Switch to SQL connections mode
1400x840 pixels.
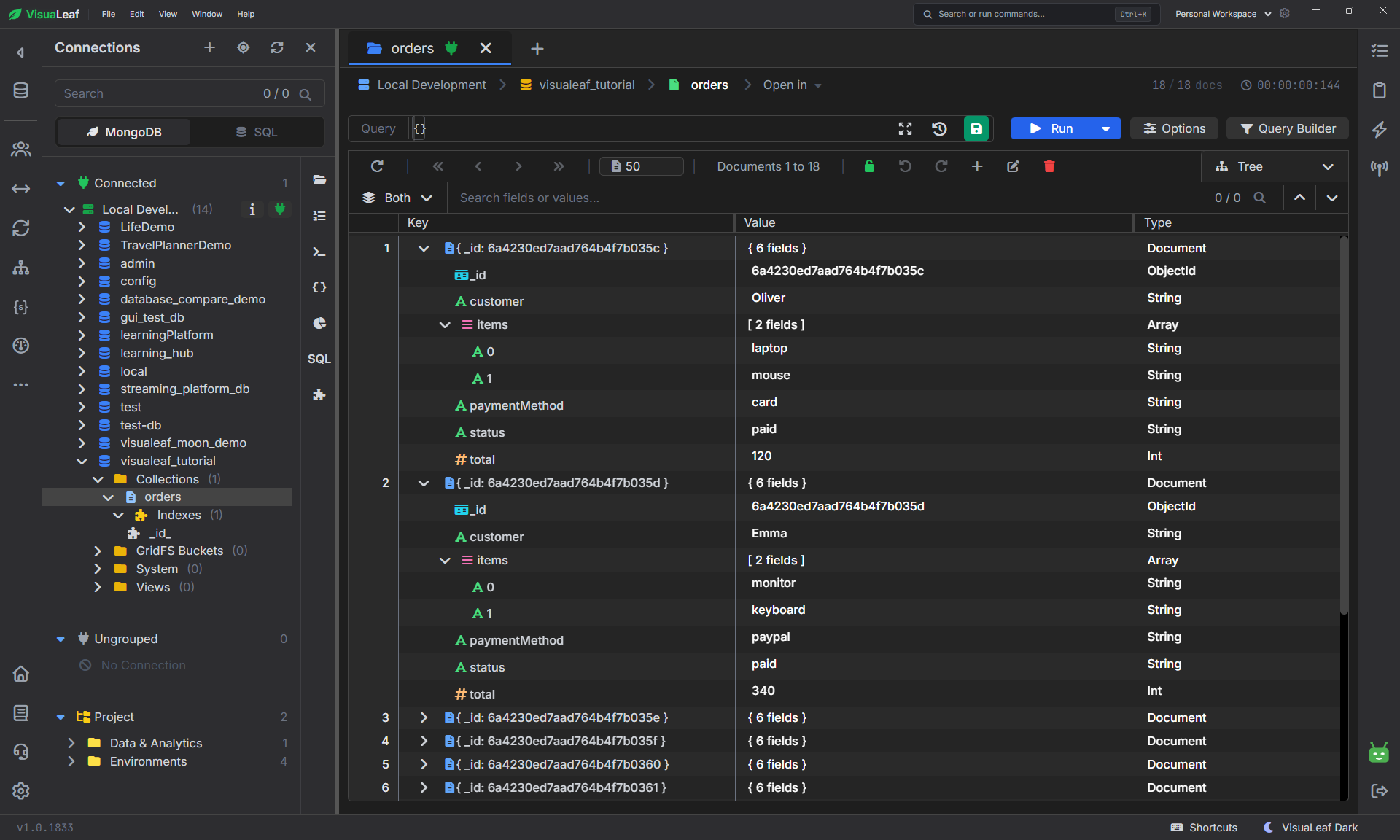click(257, 132)
